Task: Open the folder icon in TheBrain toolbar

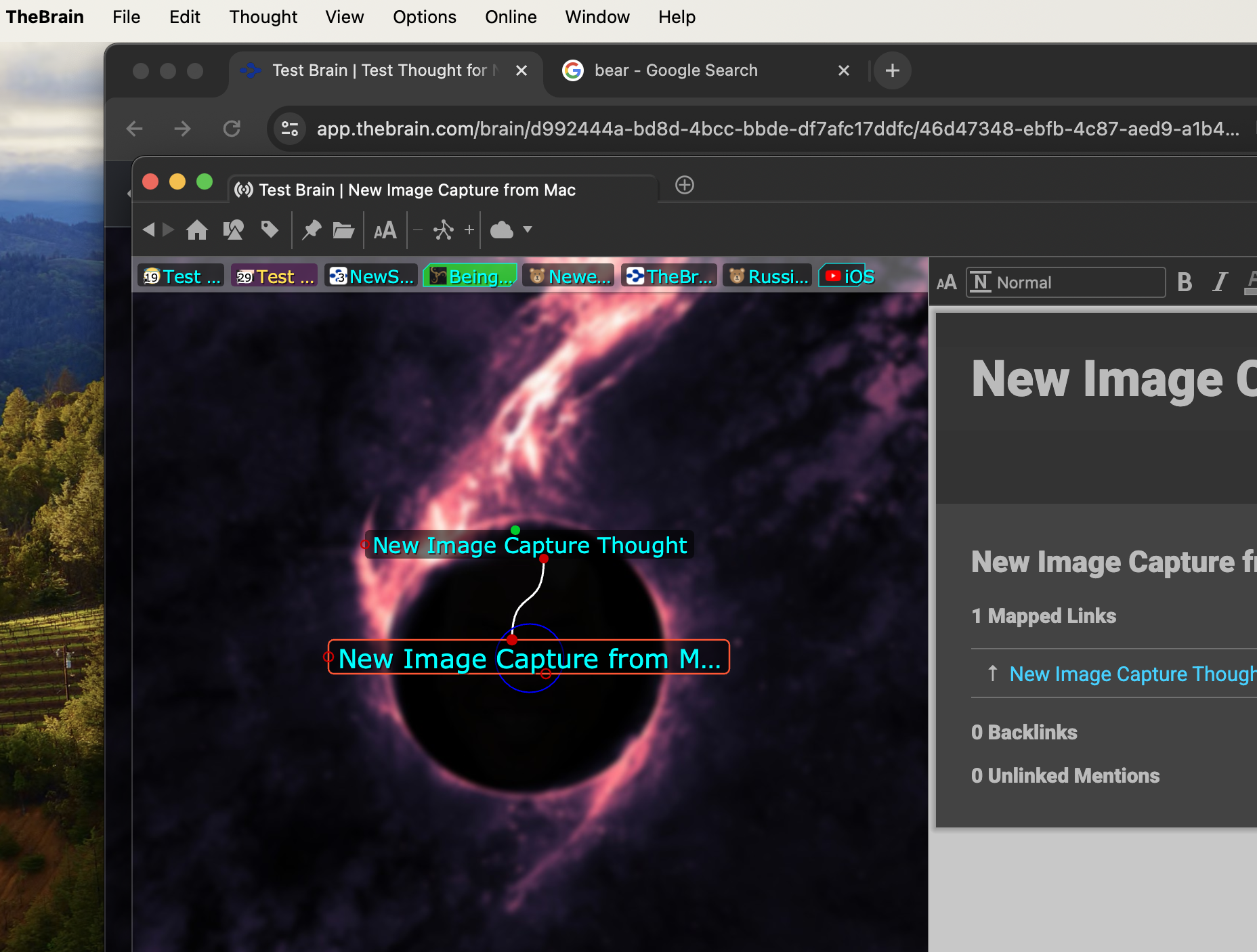Action: (x=344, y=230)
